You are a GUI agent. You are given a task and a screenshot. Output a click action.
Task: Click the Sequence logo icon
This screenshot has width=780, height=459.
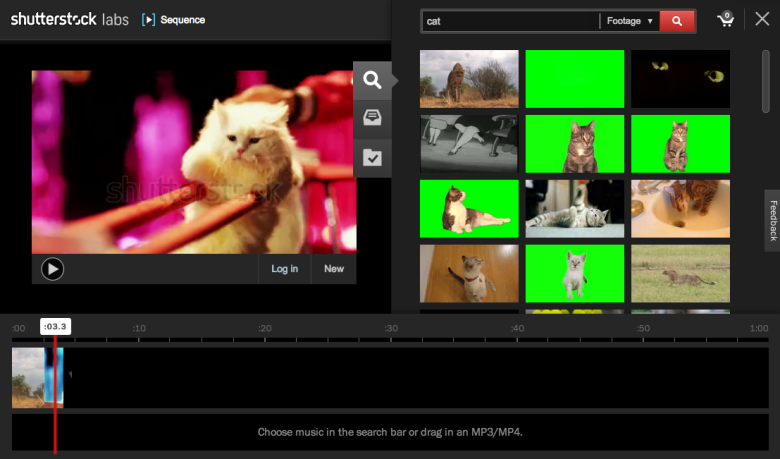point(149,19)
